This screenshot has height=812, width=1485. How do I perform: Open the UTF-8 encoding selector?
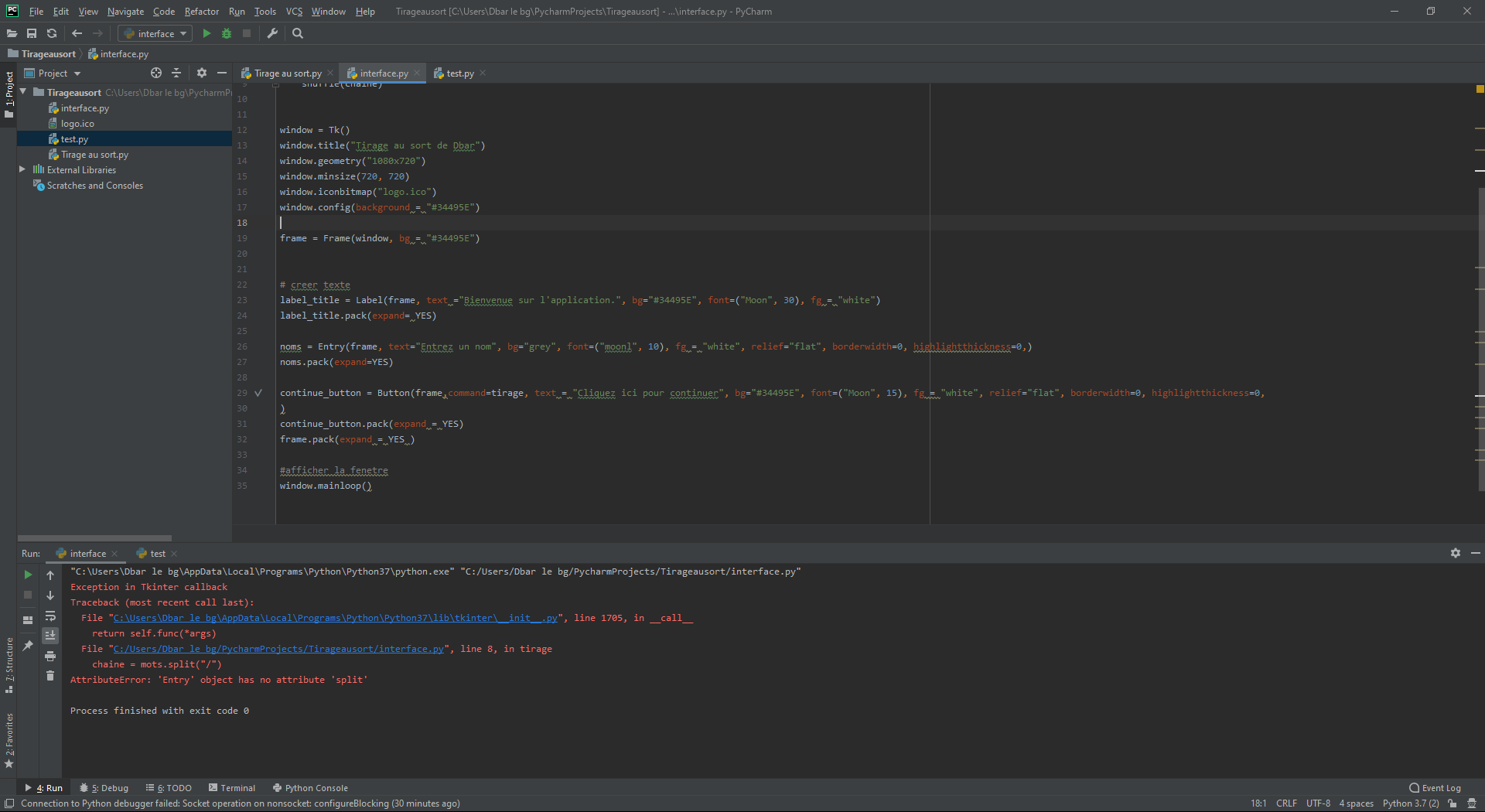(x=1318, y=803)
